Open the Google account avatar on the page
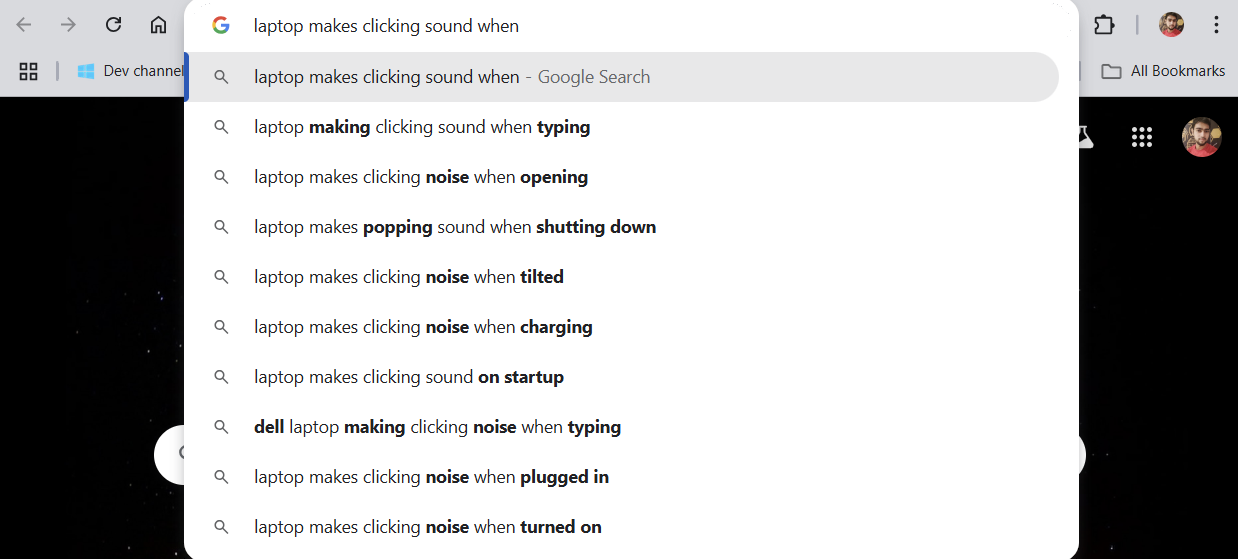Image resolution: width=1238 pixels, height=559 pixels. (x=1201, y=137)
